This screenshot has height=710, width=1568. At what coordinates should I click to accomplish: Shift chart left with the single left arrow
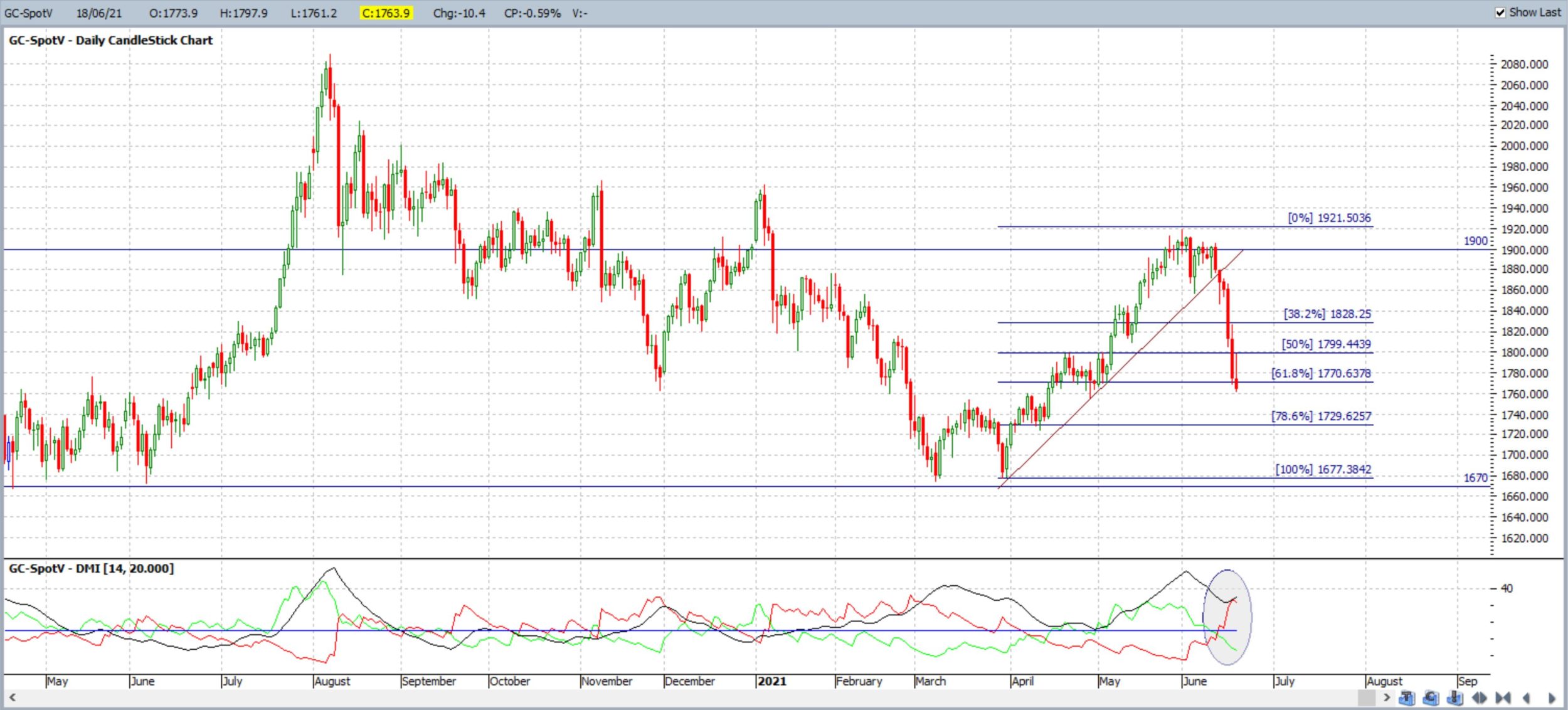(x=1526, y=697)
